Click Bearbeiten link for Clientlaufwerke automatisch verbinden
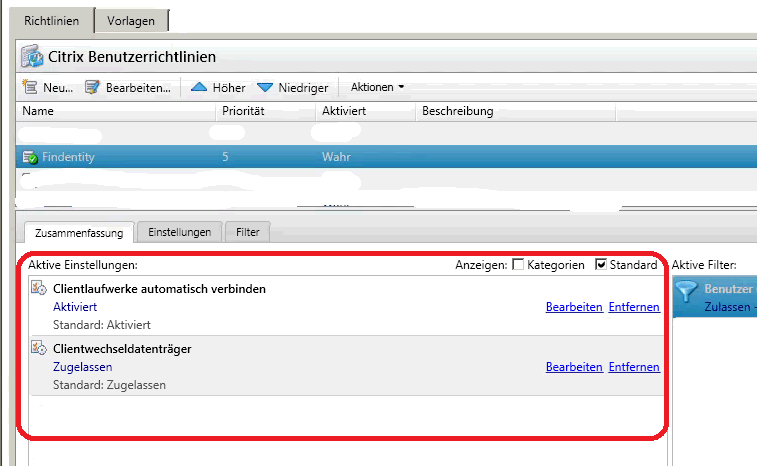This screenshot has height=466, width=757. pyautogui.click(x=574, y=307)
